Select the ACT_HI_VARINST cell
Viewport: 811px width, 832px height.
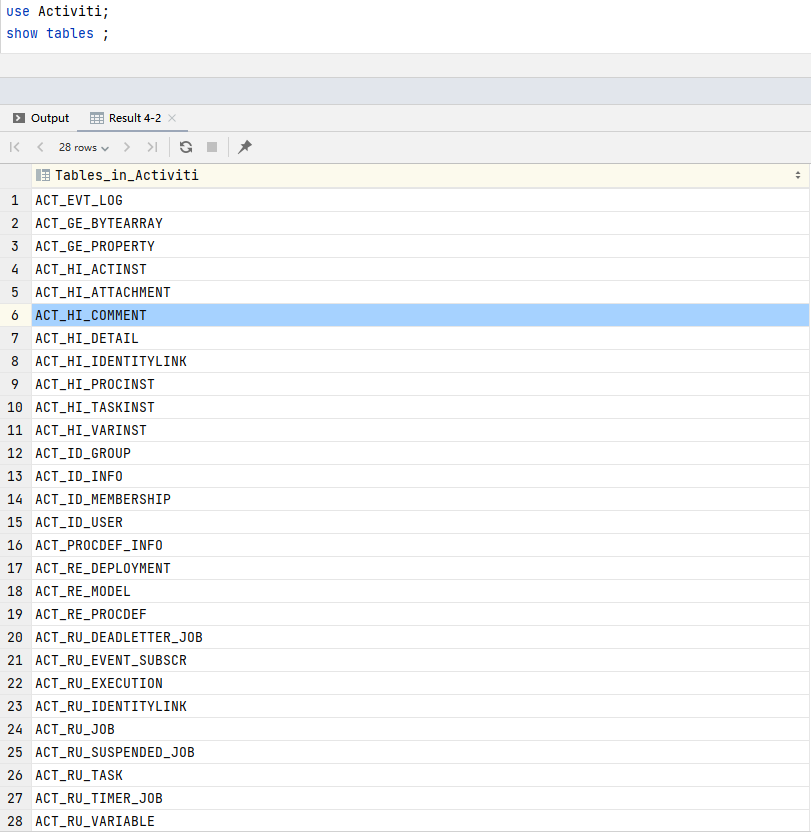tap(420, 430)
